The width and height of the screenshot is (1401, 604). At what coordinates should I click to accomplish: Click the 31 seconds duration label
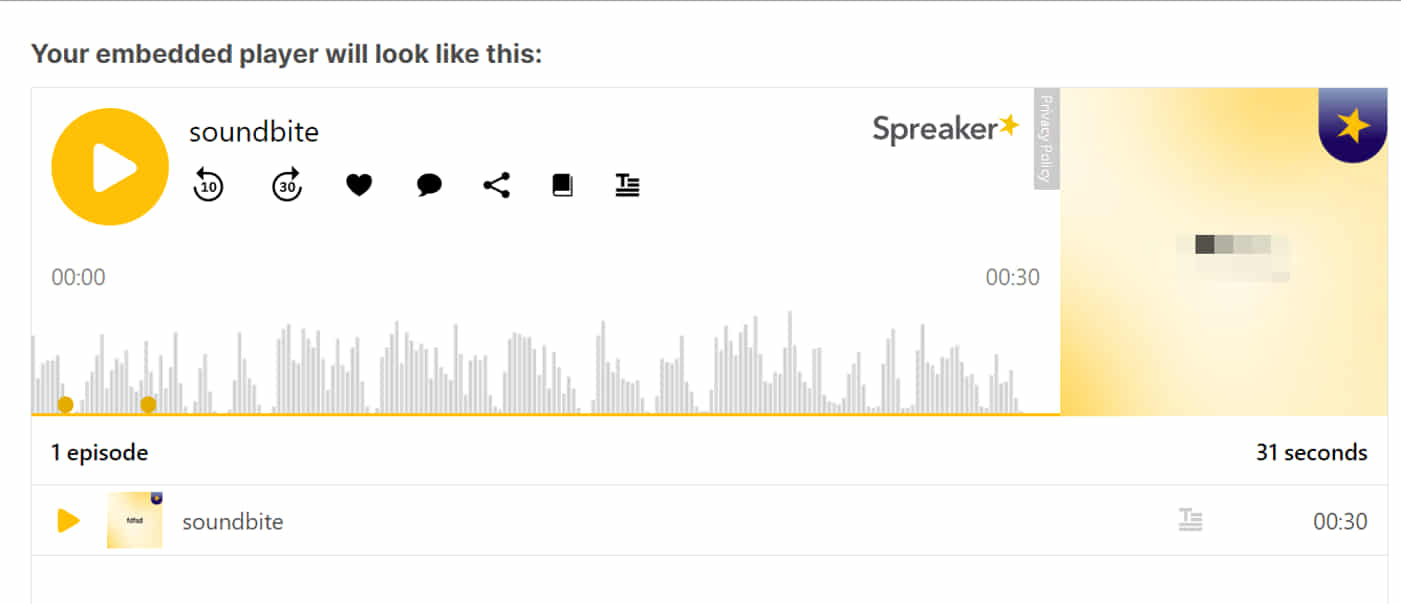coord(1311,452)
